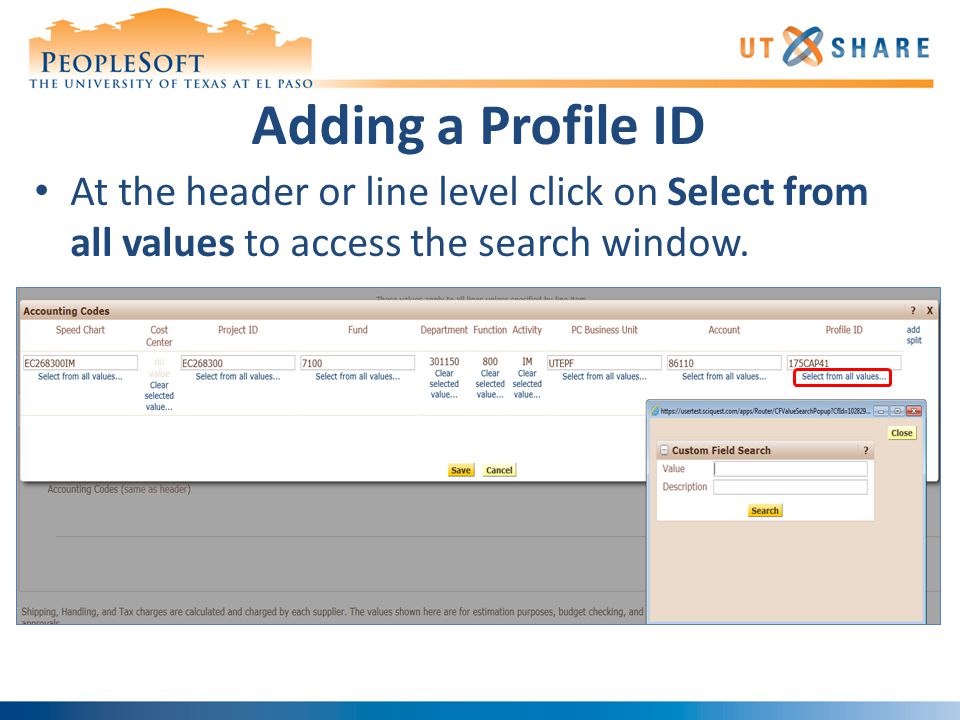Image resolution: width=960 pixels, height=720 pixels.
Task: Click the PC Business Unit field UTEPF
Action: pos(604,362)
